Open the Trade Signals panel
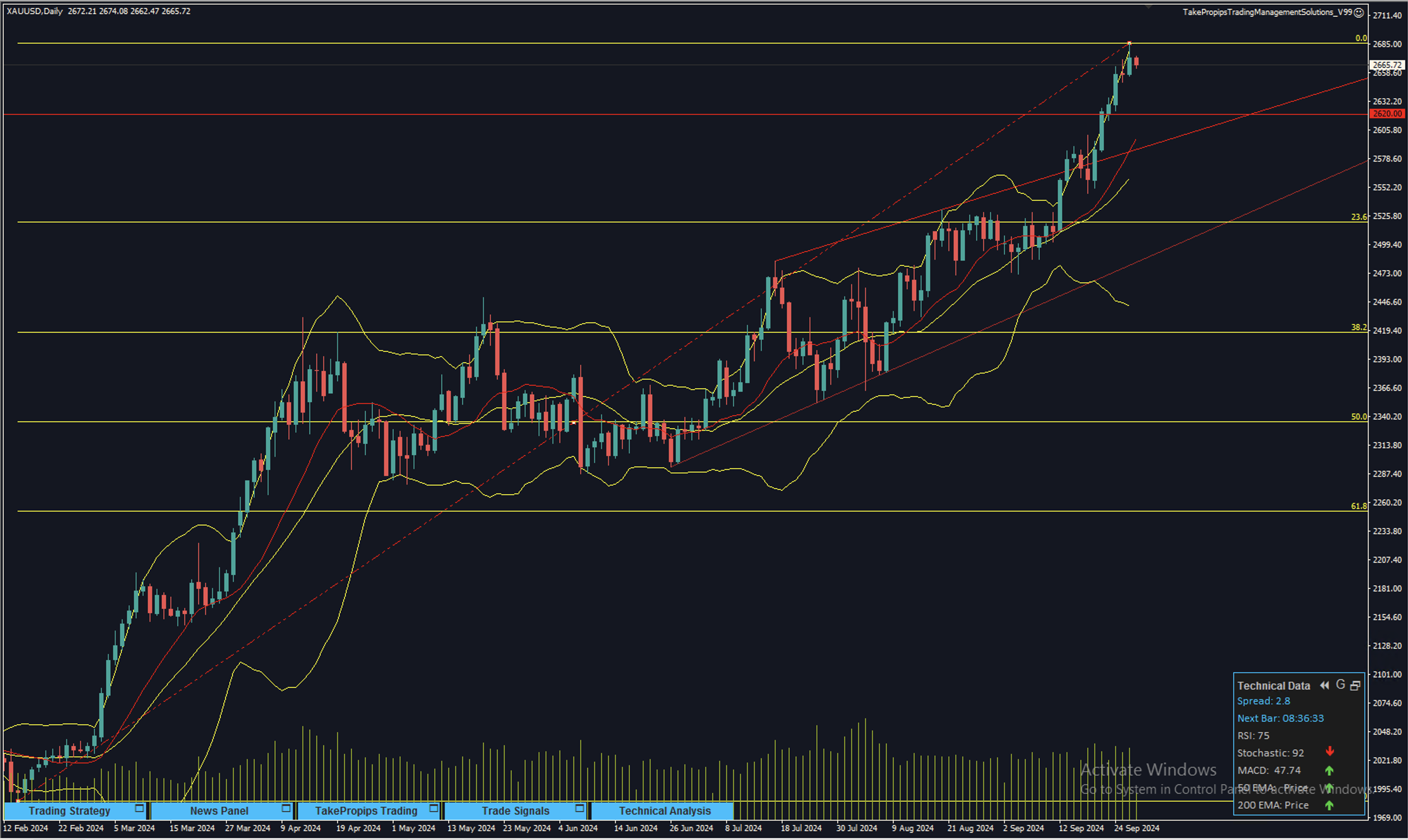Image resolution: width=1408 pixels, height=840 pixels. click(516, 810)
